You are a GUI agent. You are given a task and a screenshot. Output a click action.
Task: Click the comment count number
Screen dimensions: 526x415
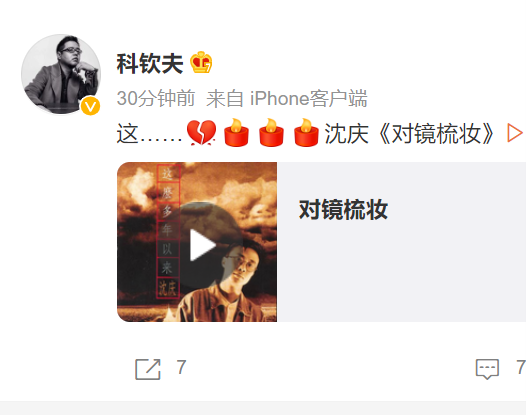coord(521,367)
